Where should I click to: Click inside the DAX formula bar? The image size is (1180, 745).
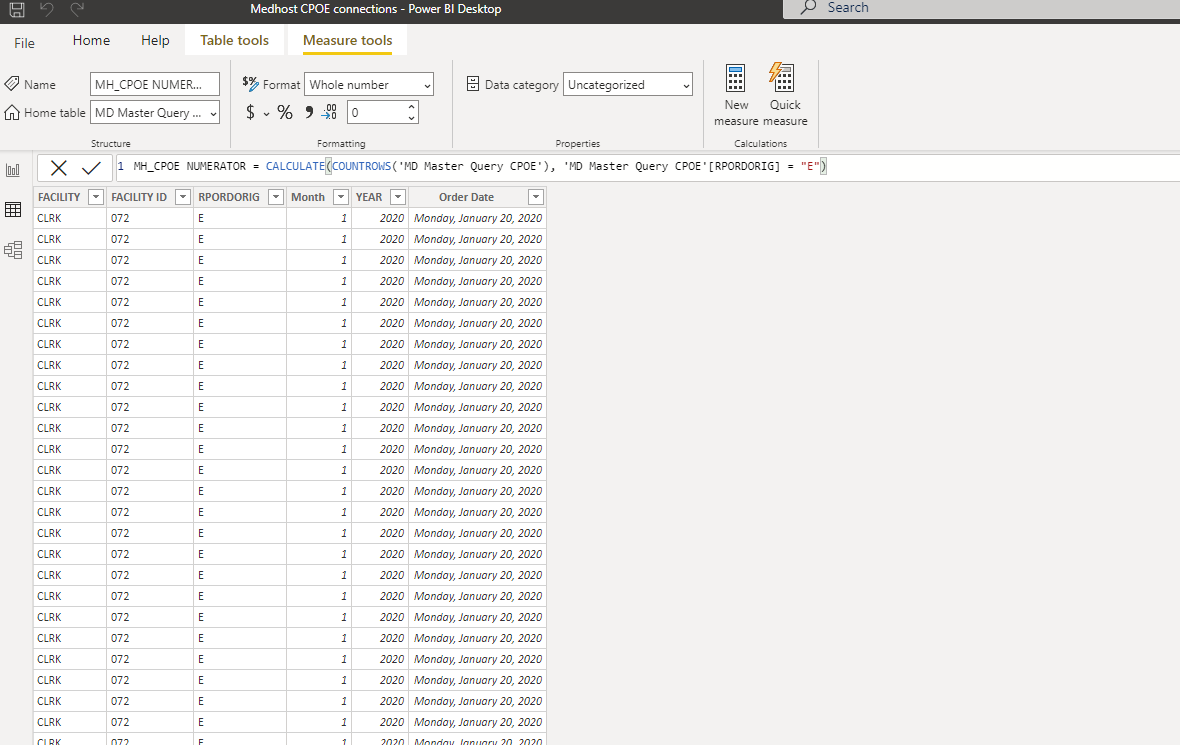point(647,167)
